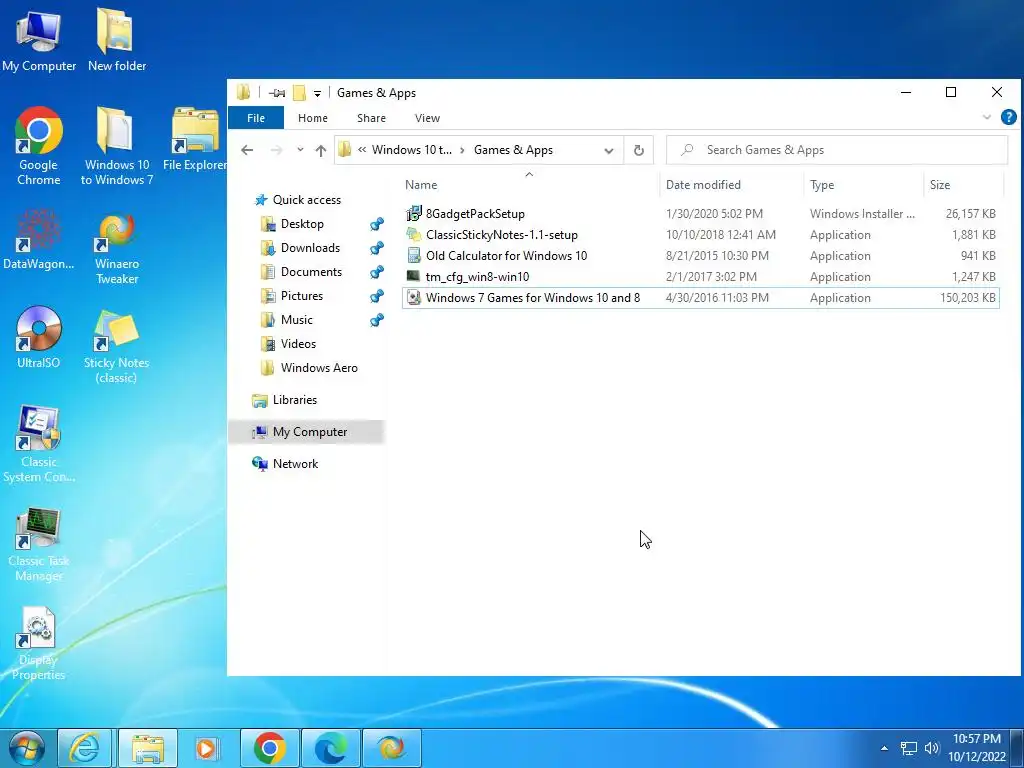Open the Share ribbon tab

(372, 118)
